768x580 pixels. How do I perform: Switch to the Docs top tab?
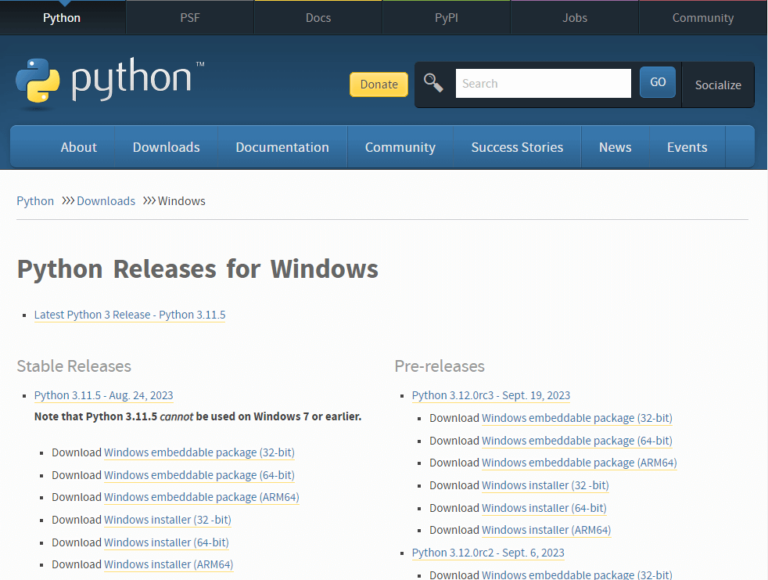318,18
